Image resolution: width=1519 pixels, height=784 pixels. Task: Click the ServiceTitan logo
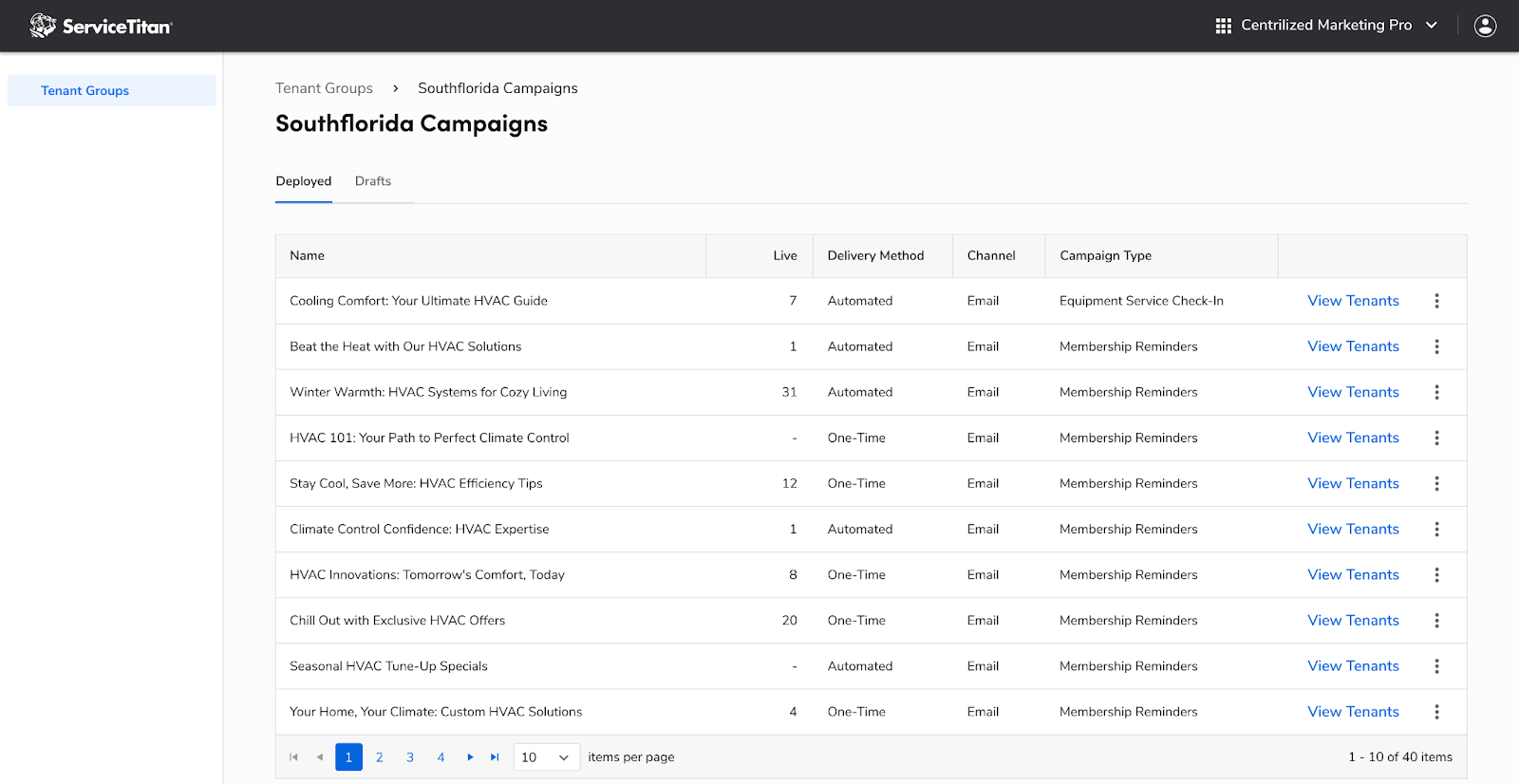(x=101, y=26)
